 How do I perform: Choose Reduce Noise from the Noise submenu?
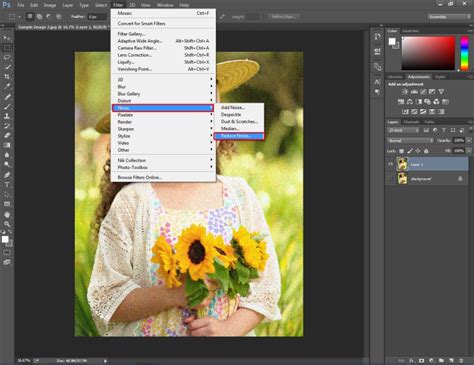[x=239, y=136]
